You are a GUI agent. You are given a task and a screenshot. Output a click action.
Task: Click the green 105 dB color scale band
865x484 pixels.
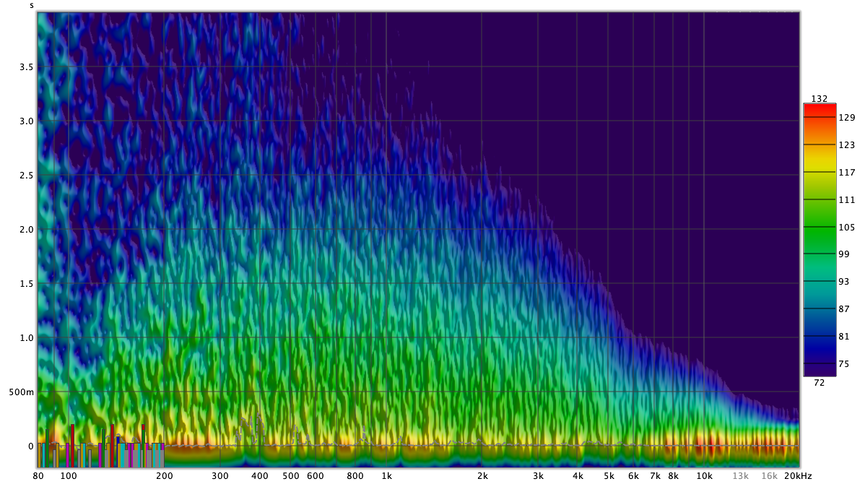click(x=819, y=227)
